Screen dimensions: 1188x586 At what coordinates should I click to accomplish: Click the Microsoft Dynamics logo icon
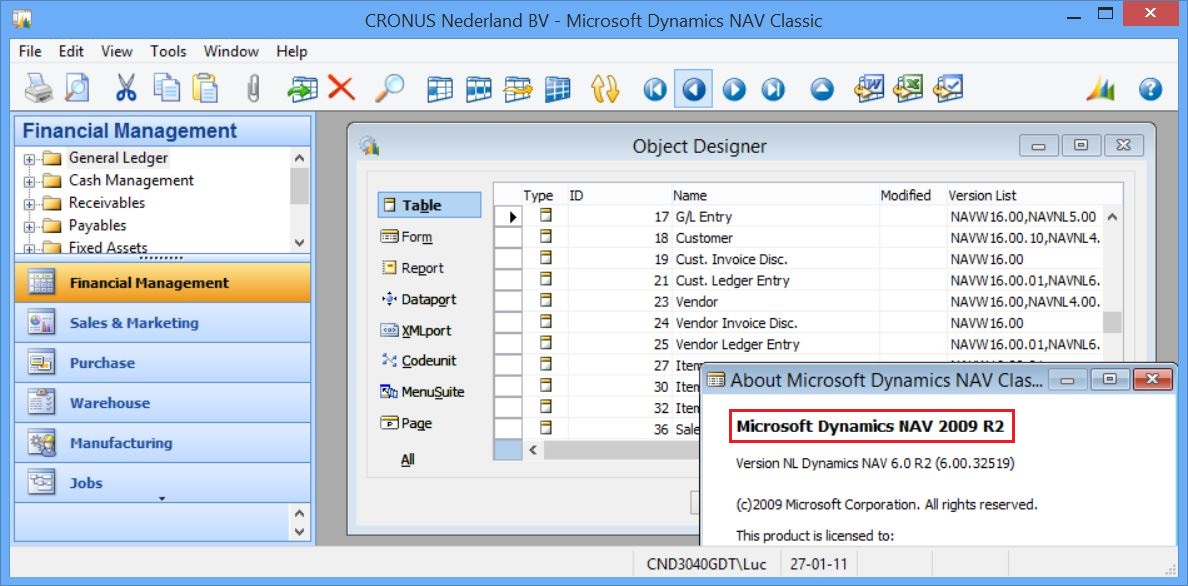(x=1101, y=89)
